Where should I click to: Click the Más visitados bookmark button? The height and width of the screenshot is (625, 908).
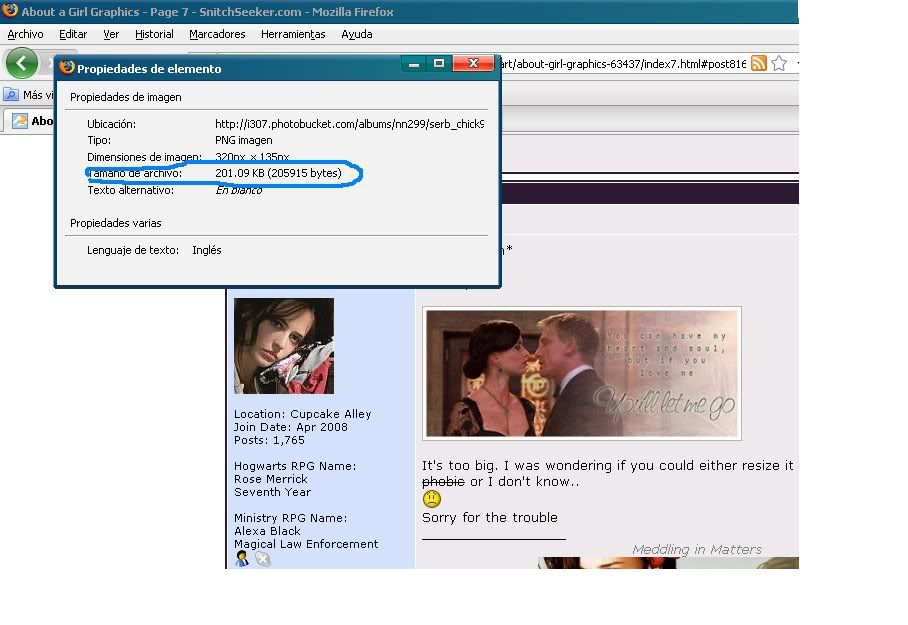tap(30, 95)
